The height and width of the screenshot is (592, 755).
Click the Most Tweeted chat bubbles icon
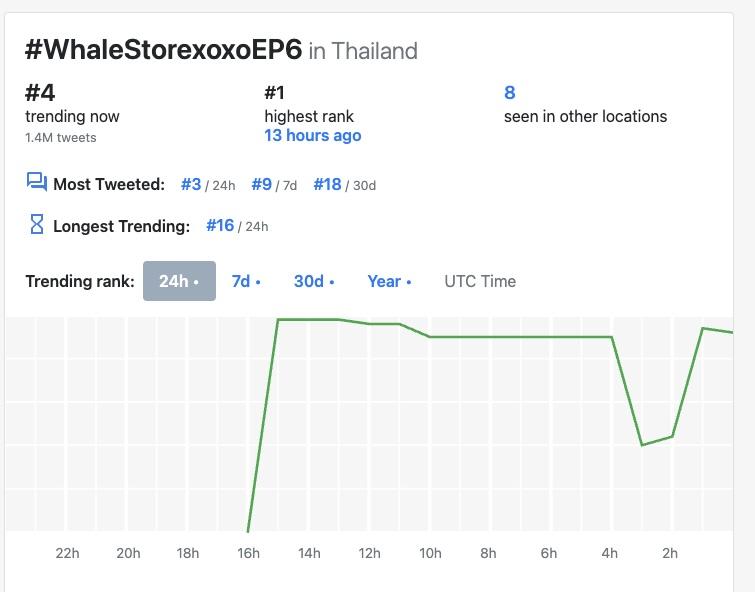37,183
